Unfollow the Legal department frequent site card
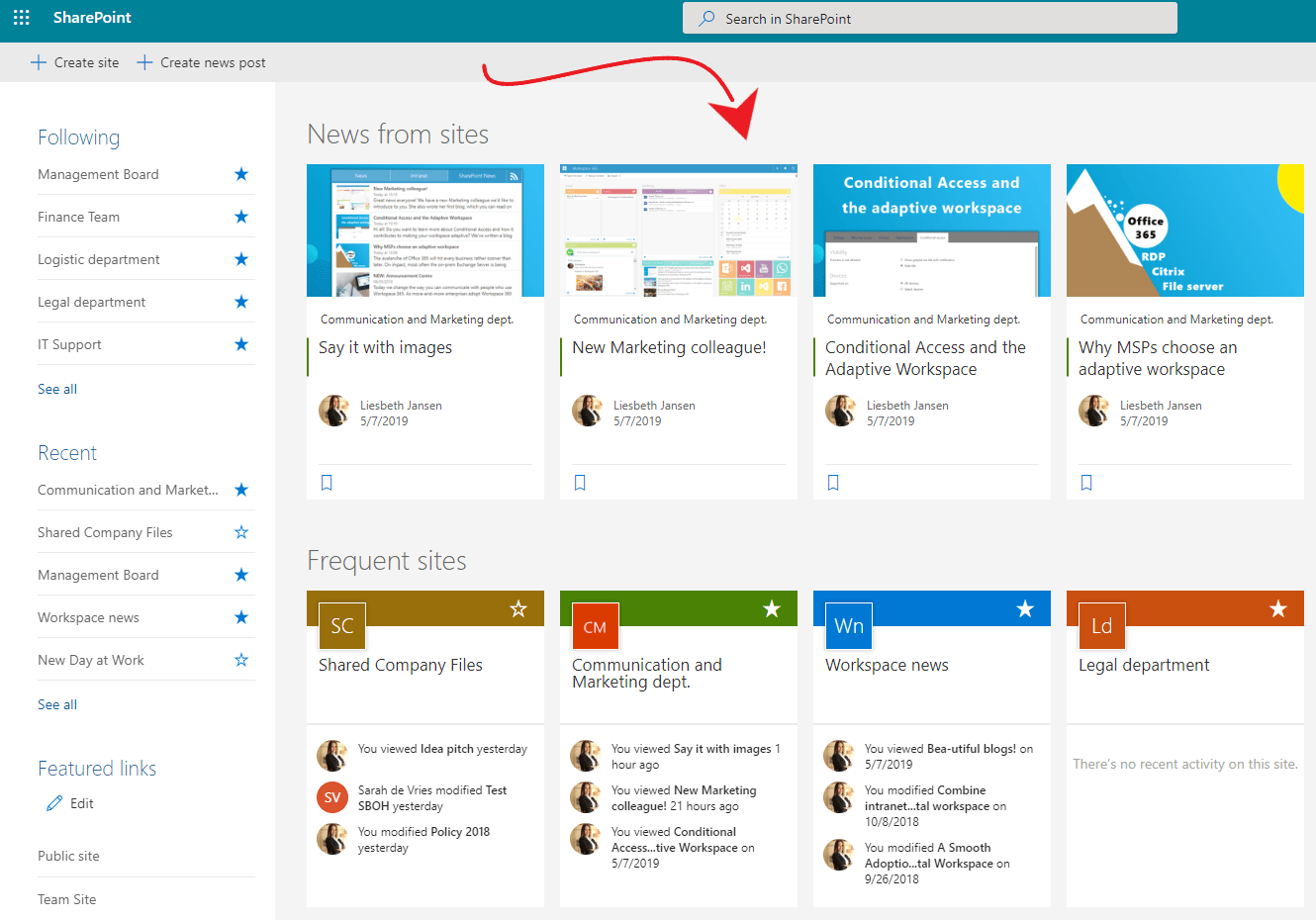 1278,609
